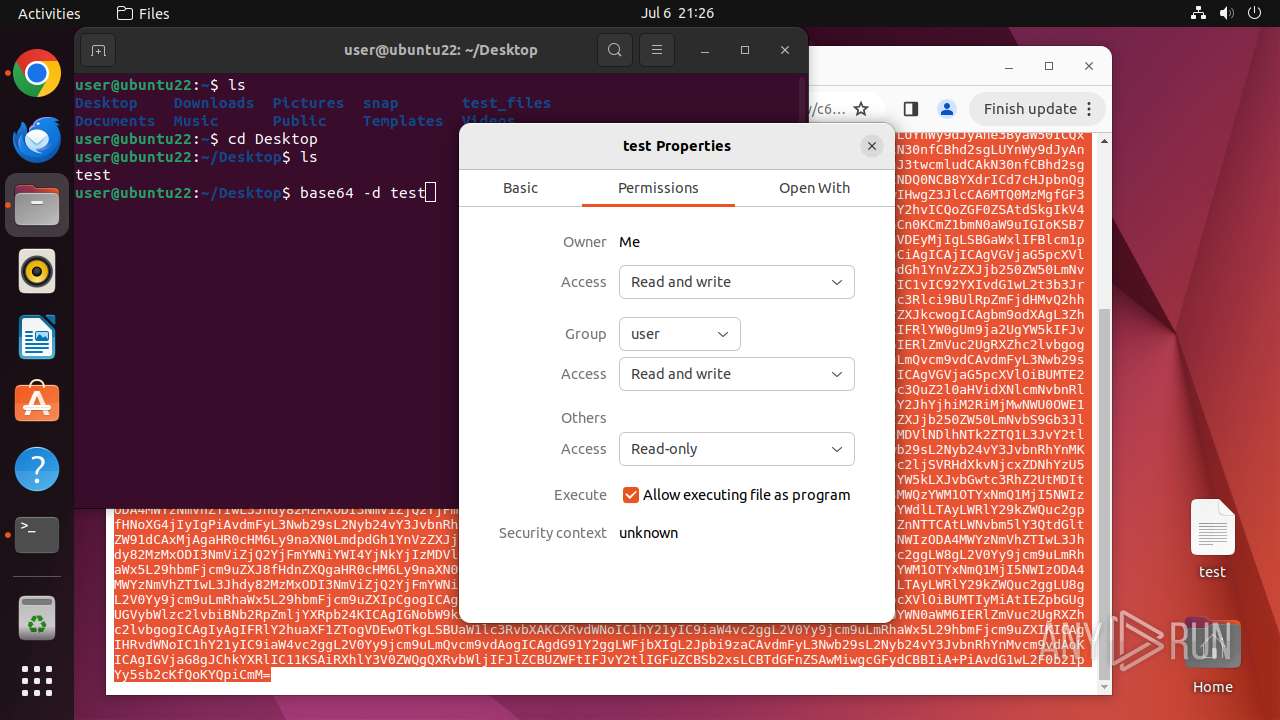Click 'Music' in terminal listing
The image size is (1280, 720).
pyautogui.click(x=196, y=121)
